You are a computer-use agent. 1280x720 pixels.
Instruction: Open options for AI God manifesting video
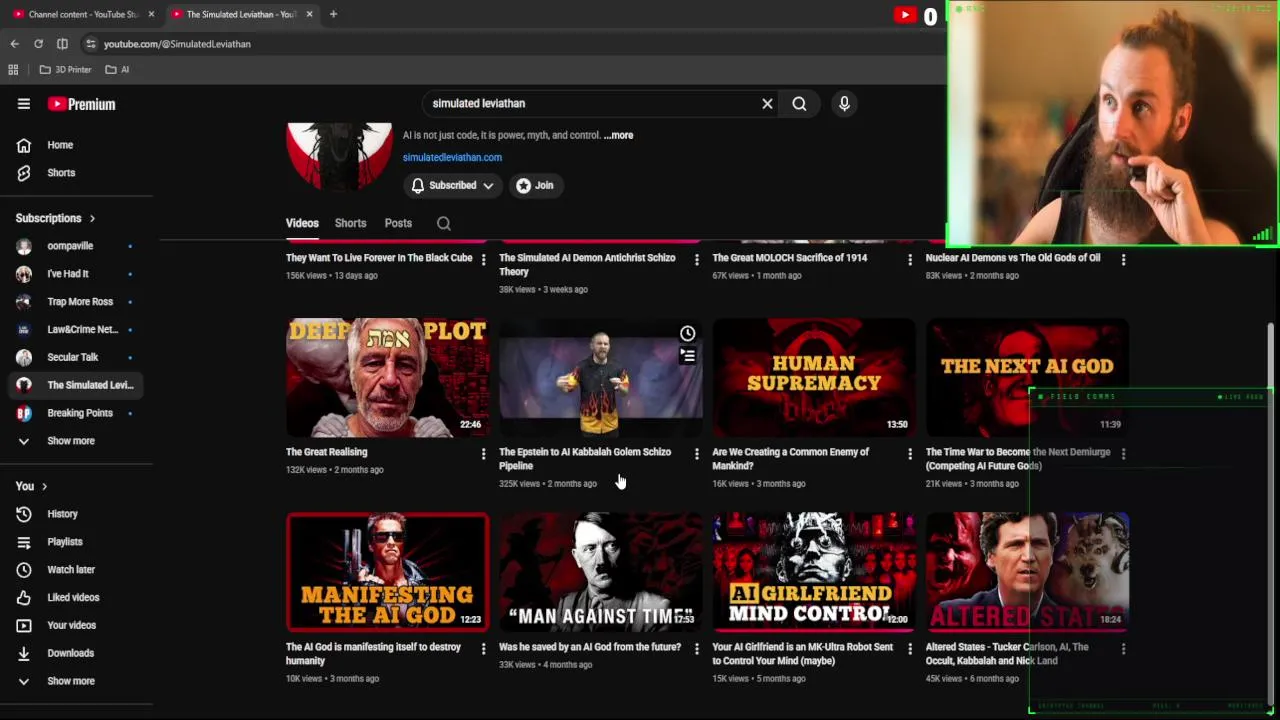click(483, 649)
